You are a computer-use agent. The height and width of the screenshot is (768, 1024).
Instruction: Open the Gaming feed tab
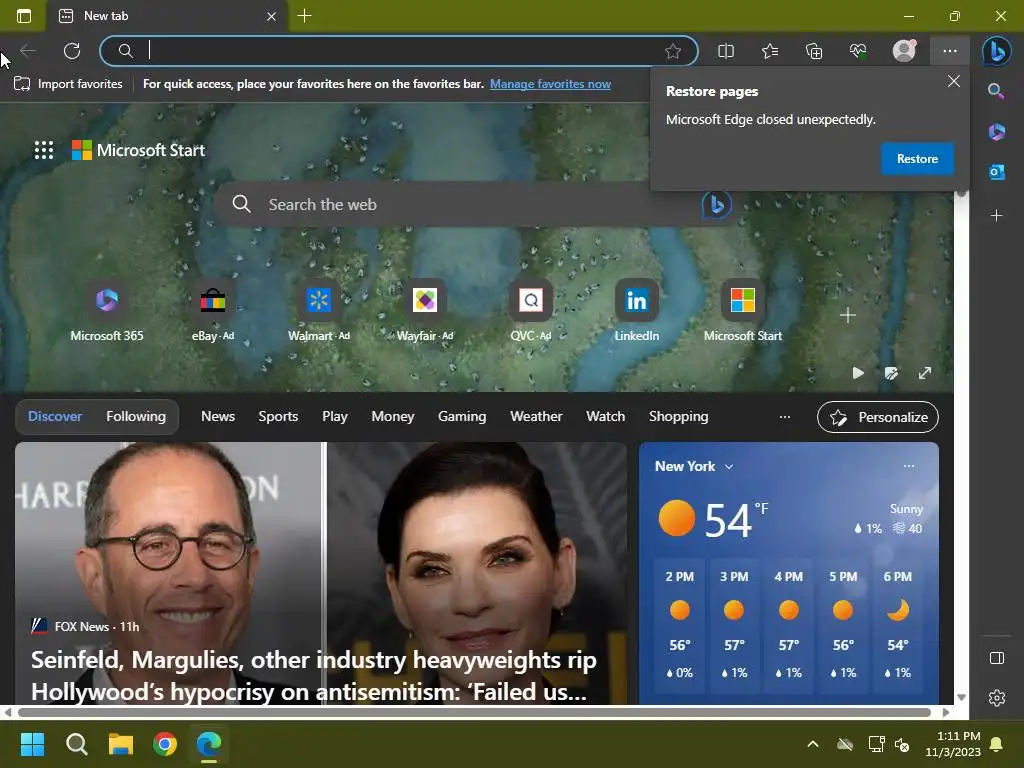coord(462,417)
